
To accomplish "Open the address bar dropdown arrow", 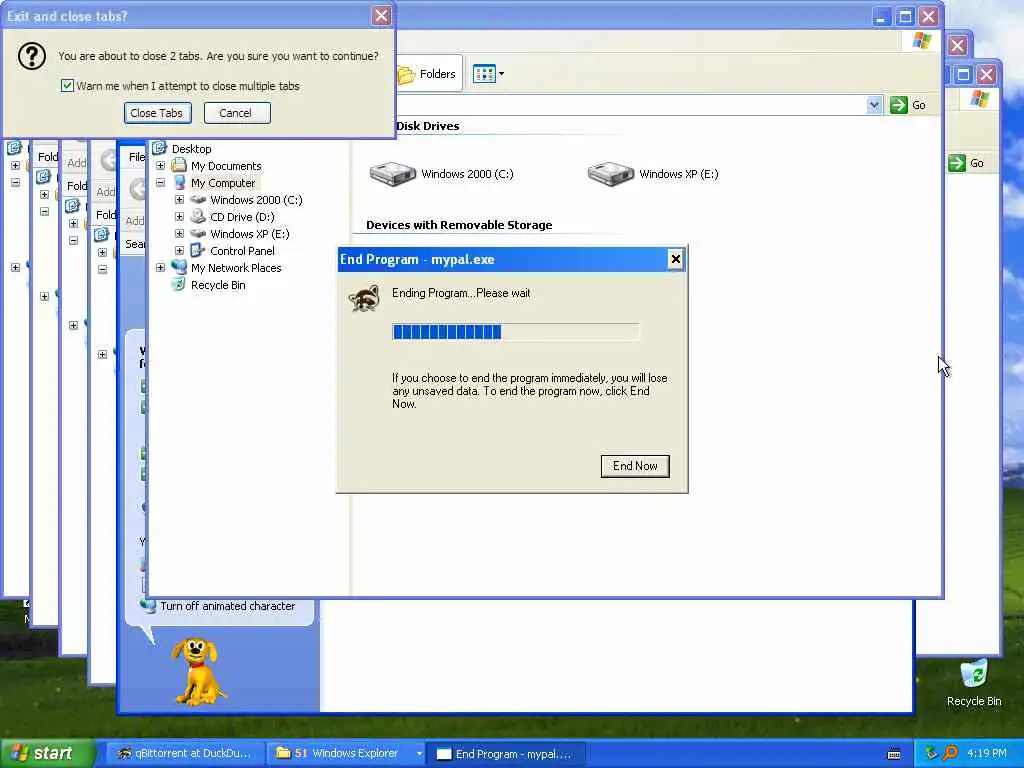I will 874,105.
